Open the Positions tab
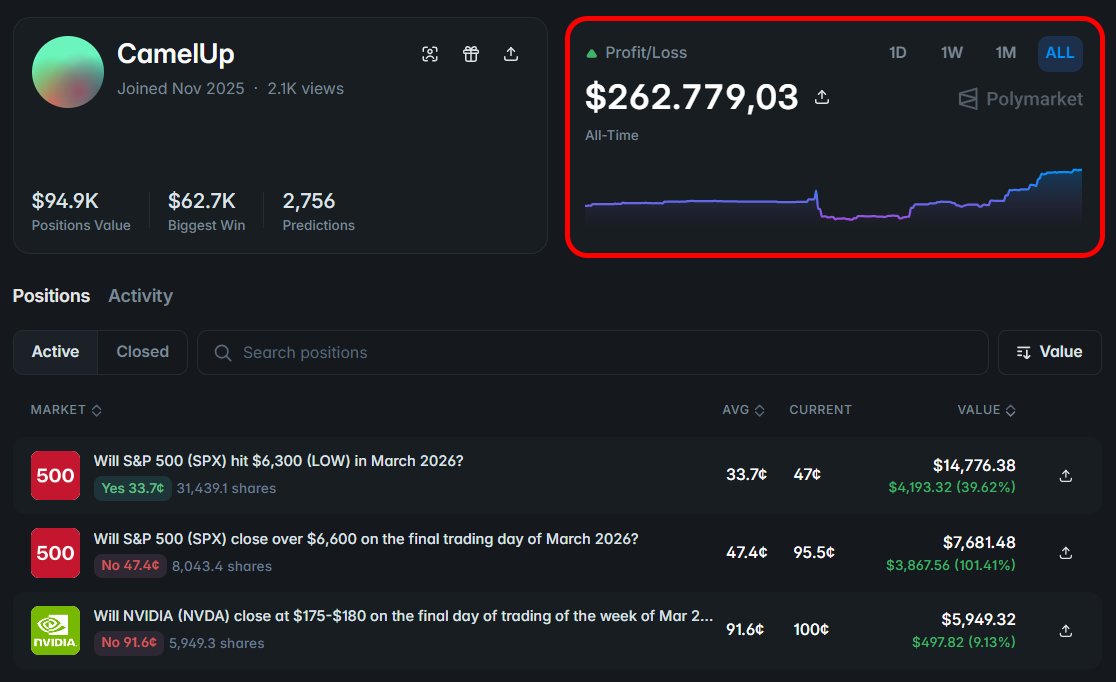Viewport: 1116px width, 682px height. point(51,295)
